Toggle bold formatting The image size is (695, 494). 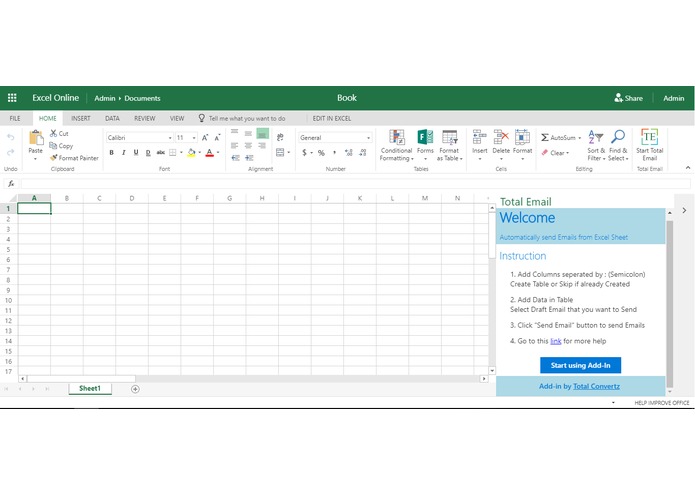coord(111,152)
